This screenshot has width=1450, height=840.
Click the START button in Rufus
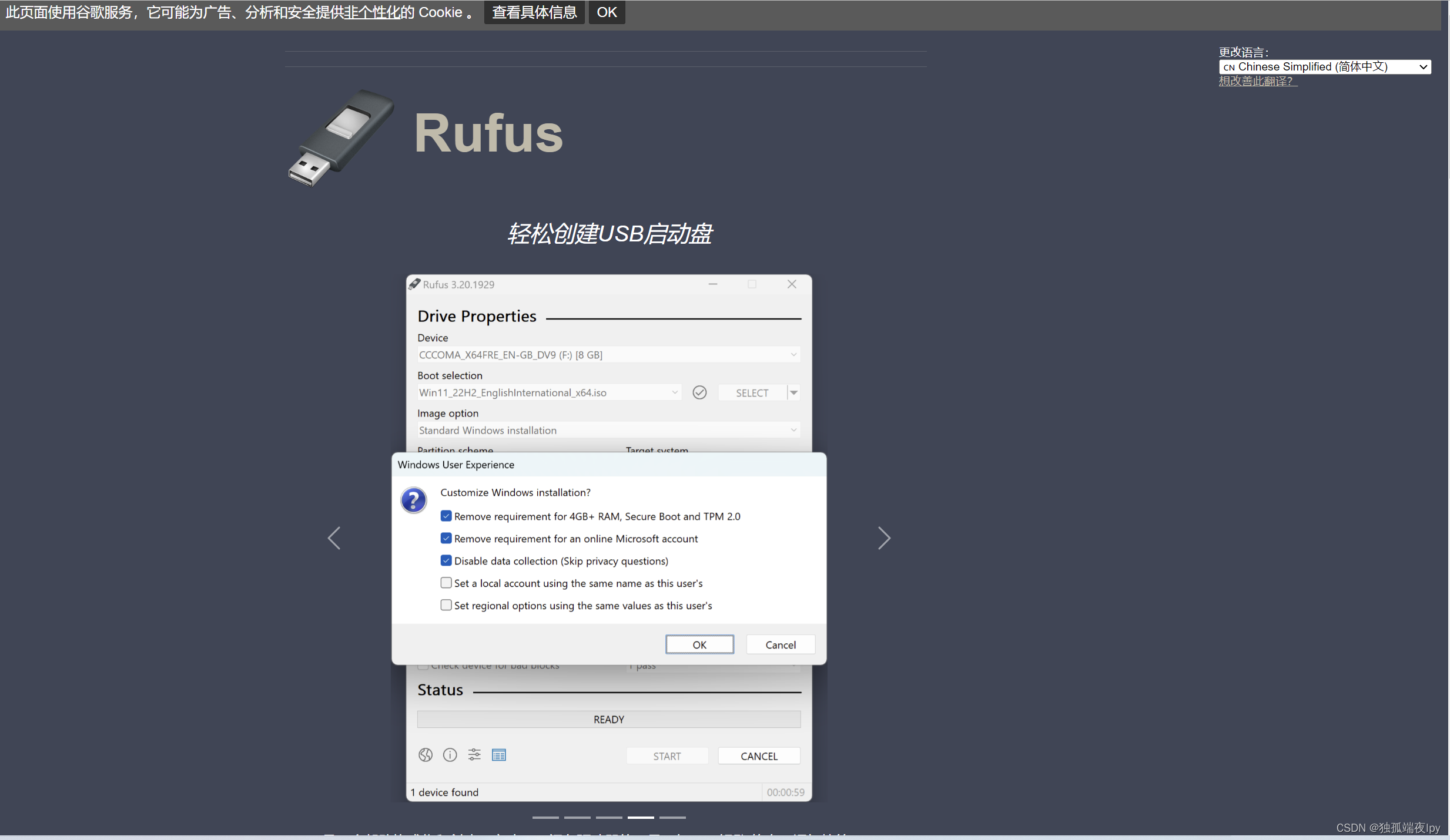pyautogui.click(x=667, y=756)
